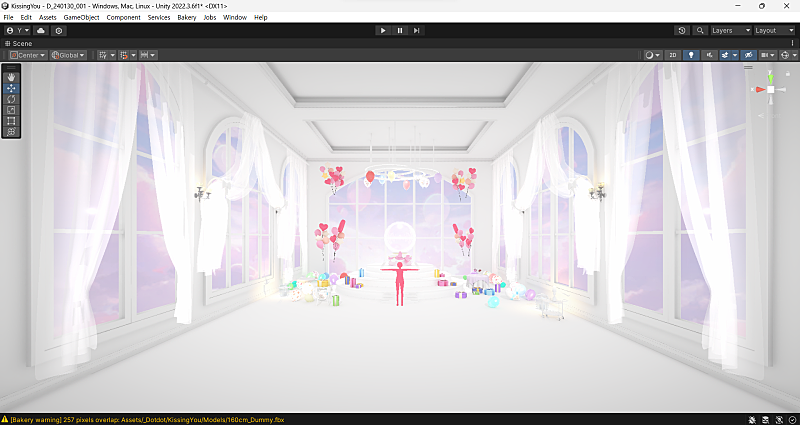Open the GameObject menu
This screenshot has height=425, width=800.
tap(81, 18)
